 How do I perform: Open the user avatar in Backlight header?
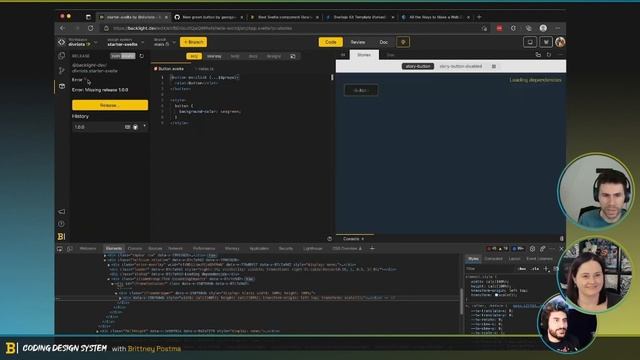click(560, 42)
